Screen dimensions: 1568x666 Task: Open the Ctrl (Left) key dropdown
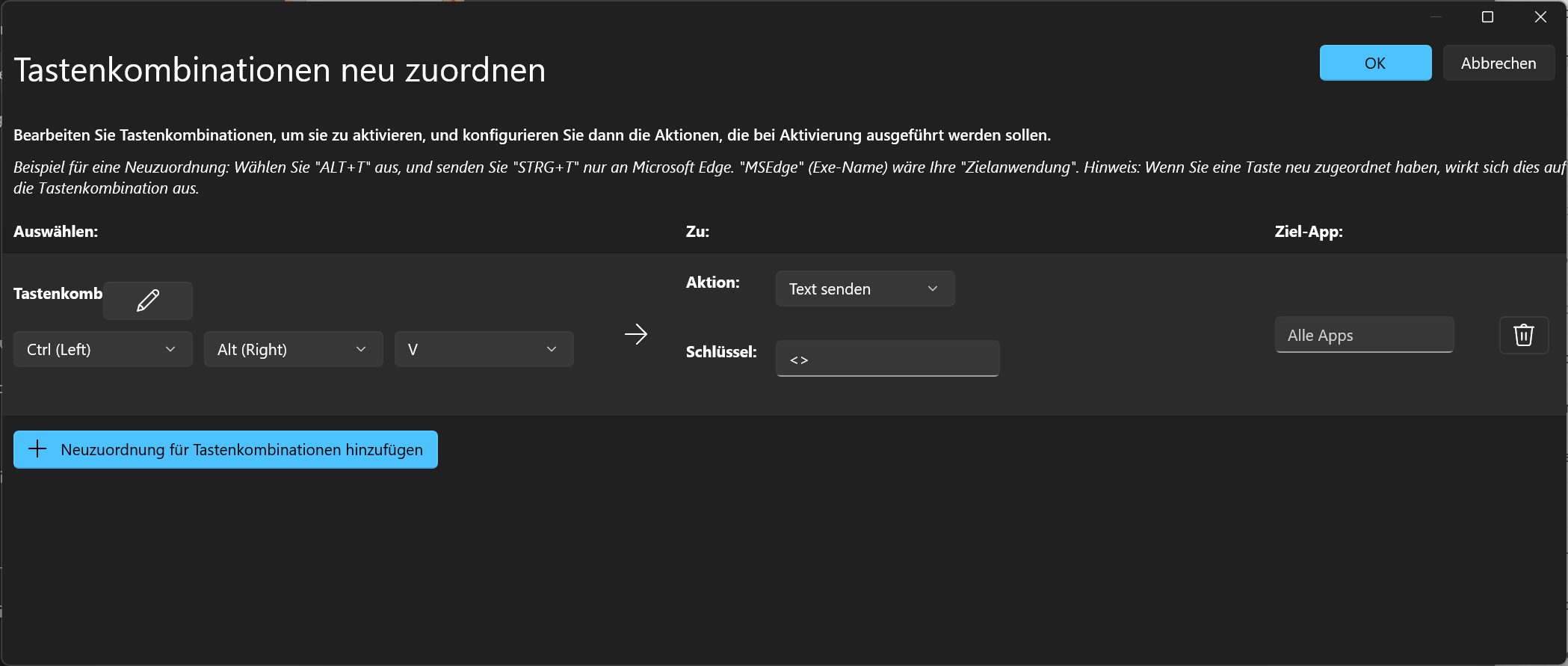click(x=103, y=349)
